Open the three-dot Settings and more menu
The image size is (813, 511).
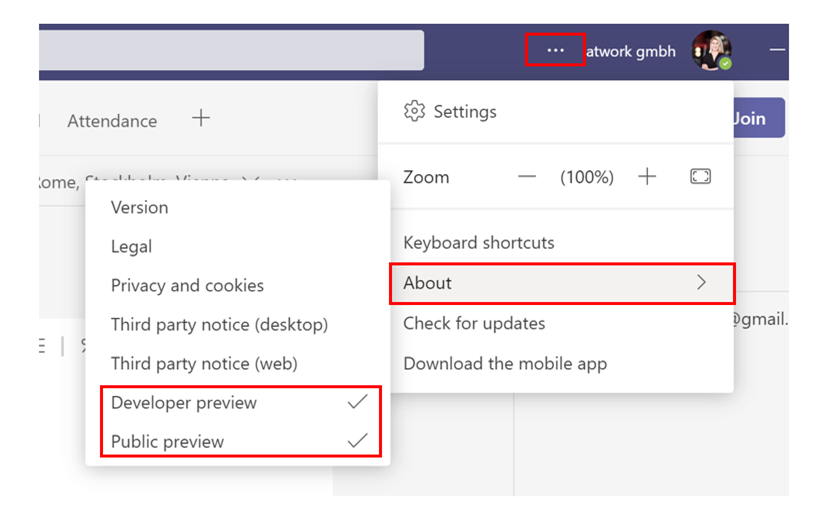(x=555, y=50)
